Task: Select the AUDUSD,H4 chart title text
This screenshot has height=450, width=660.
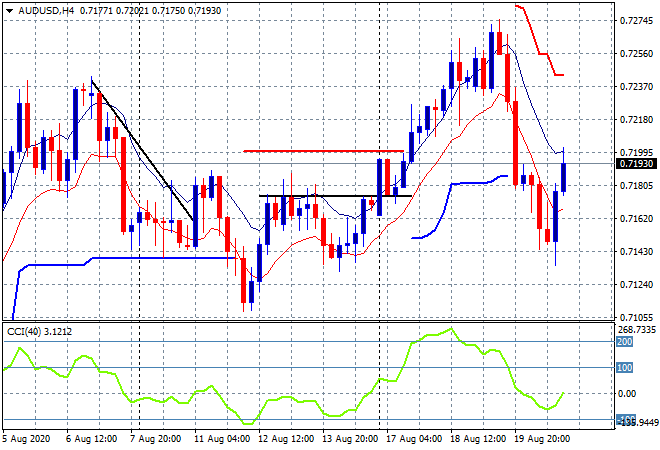Action: pos(46,11)
